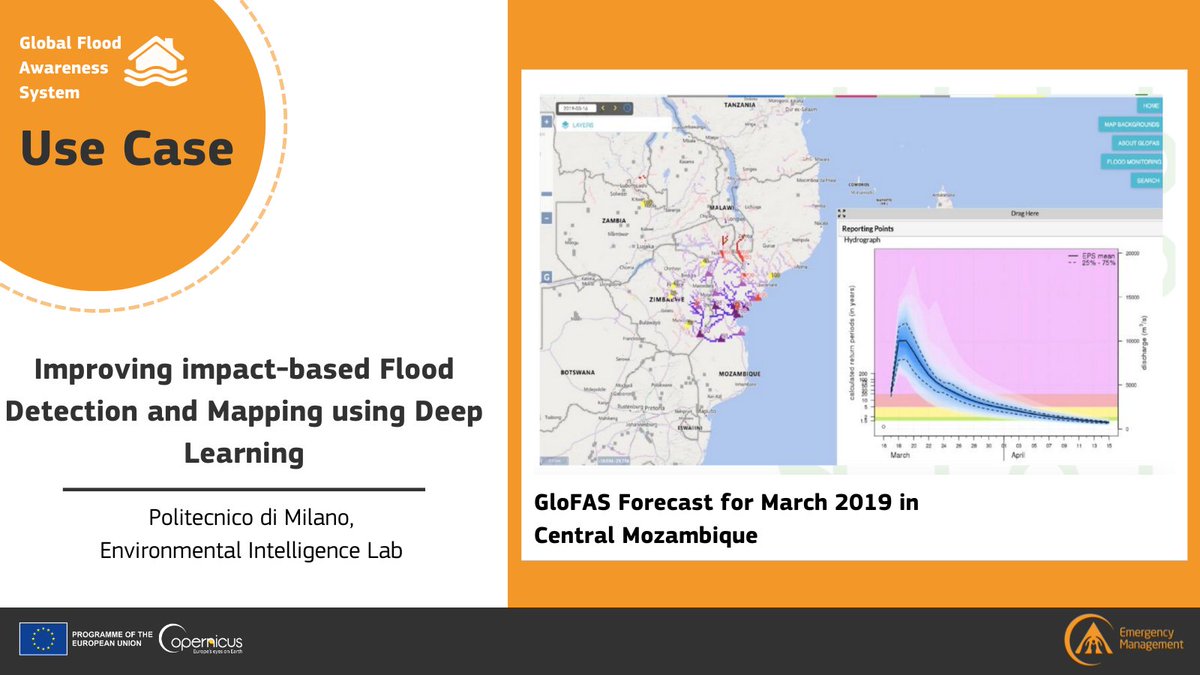Image resolution: width=1200 pixels, height=675 pixels.
Task: Click the zoom in plus button on map
Action: (x=547, y=123)
